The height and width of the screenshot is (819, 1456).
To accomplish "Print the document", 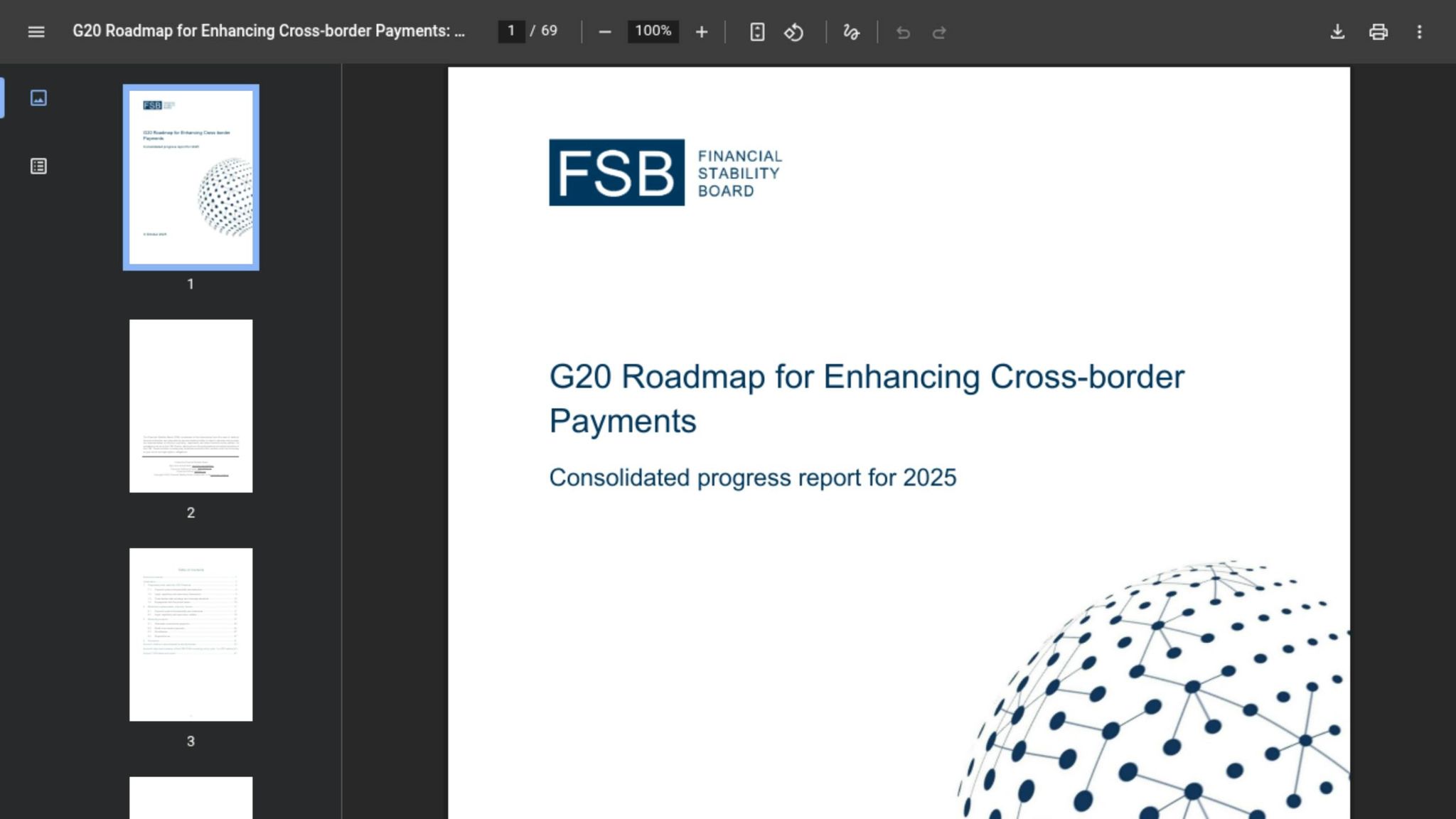I will pos(1379,32).
